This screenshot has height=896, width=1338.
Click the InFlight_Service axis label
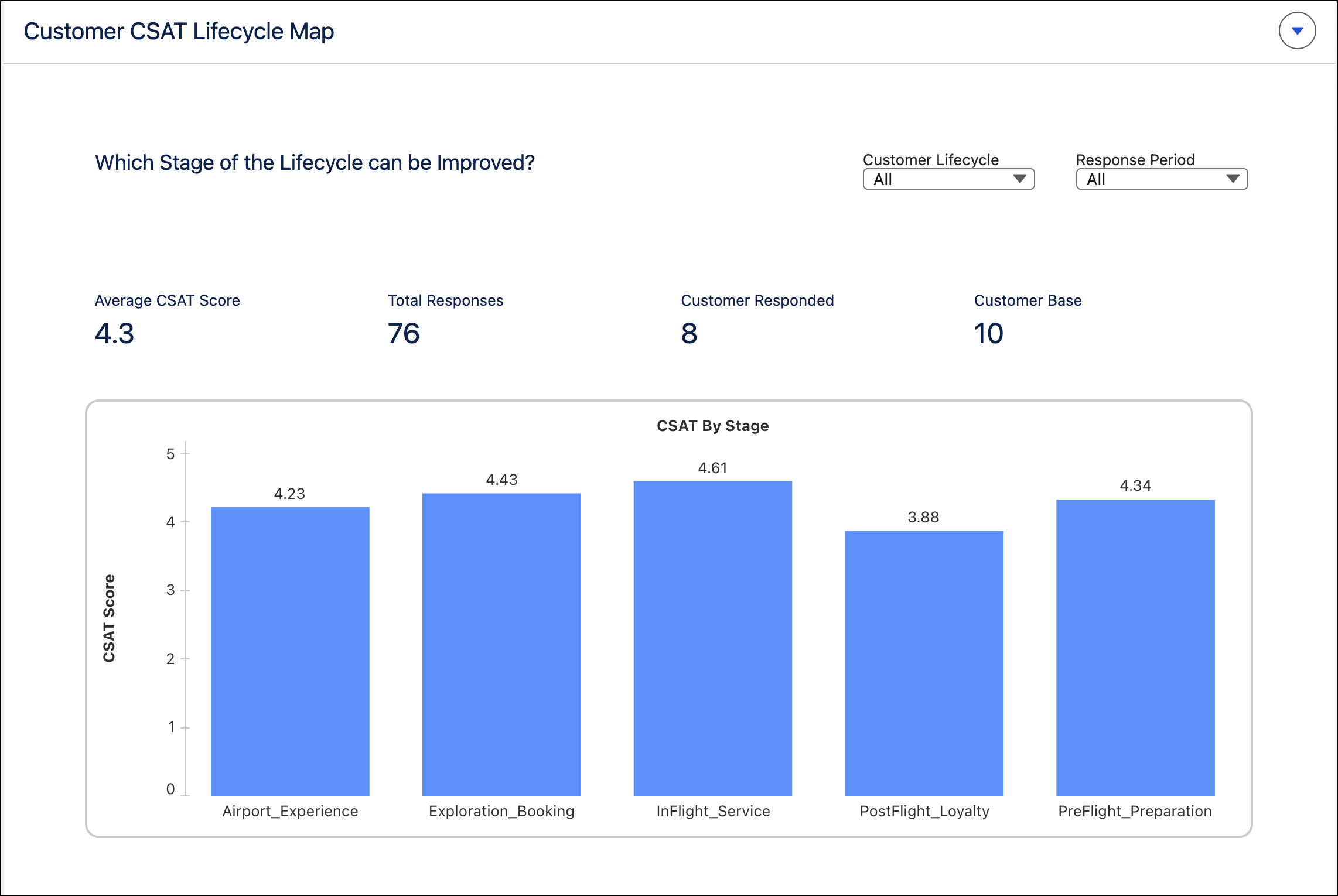(x=713, y=811)
